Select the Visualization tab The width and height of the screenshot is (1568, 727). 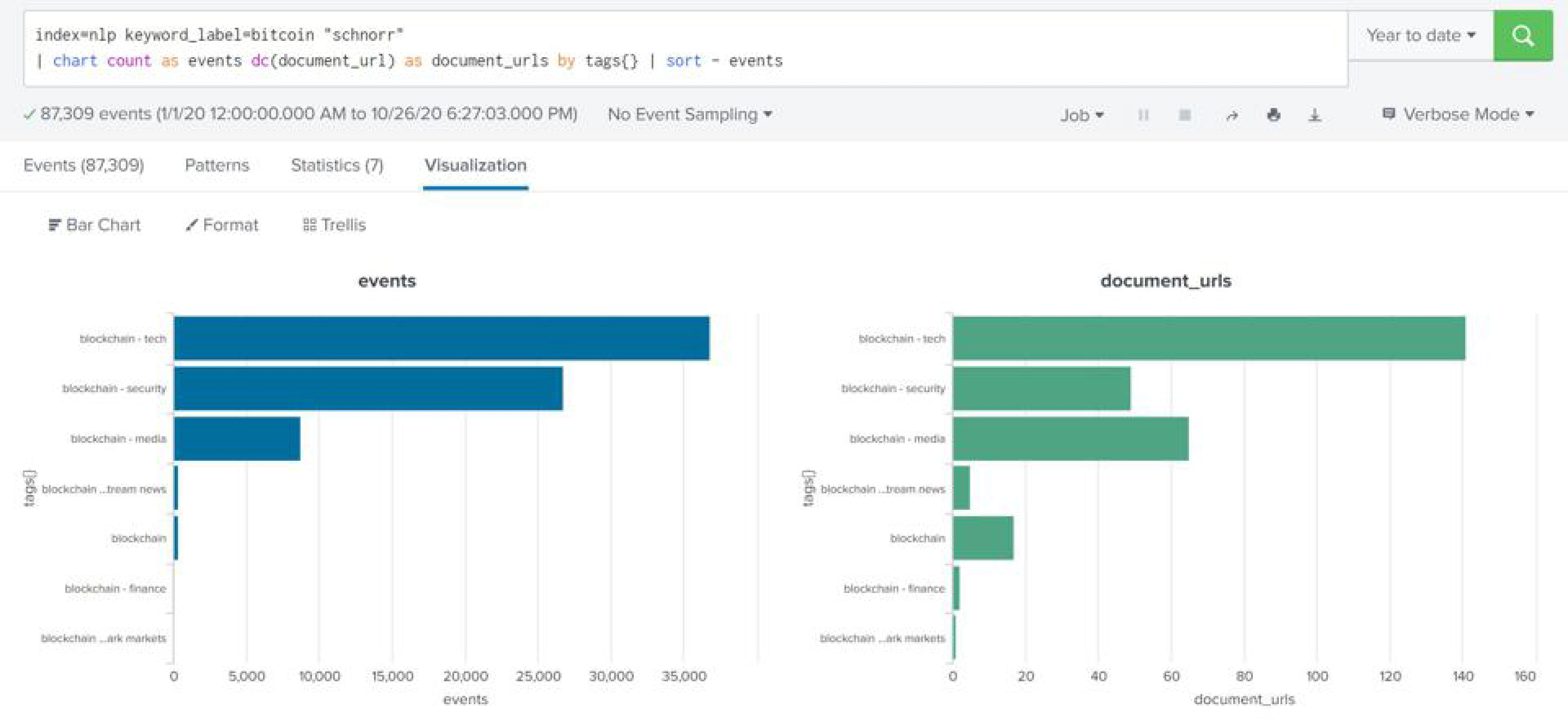(x=475, y=165)
